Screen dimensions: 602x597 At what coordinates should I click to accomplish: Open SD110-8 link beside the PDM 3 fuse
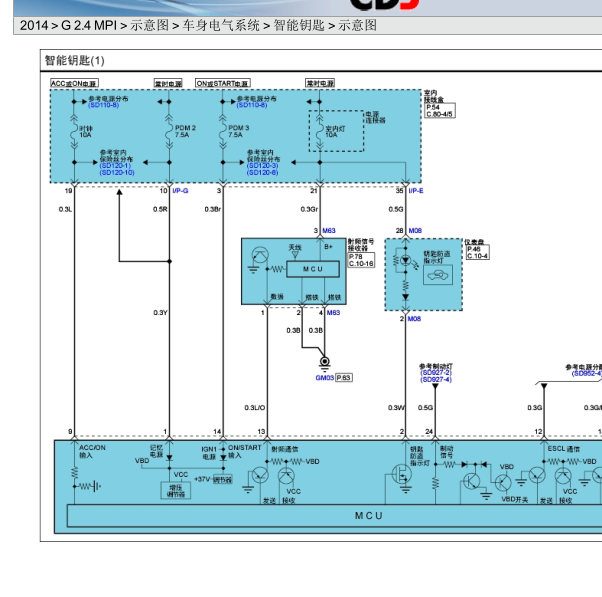tap(252, 105)
